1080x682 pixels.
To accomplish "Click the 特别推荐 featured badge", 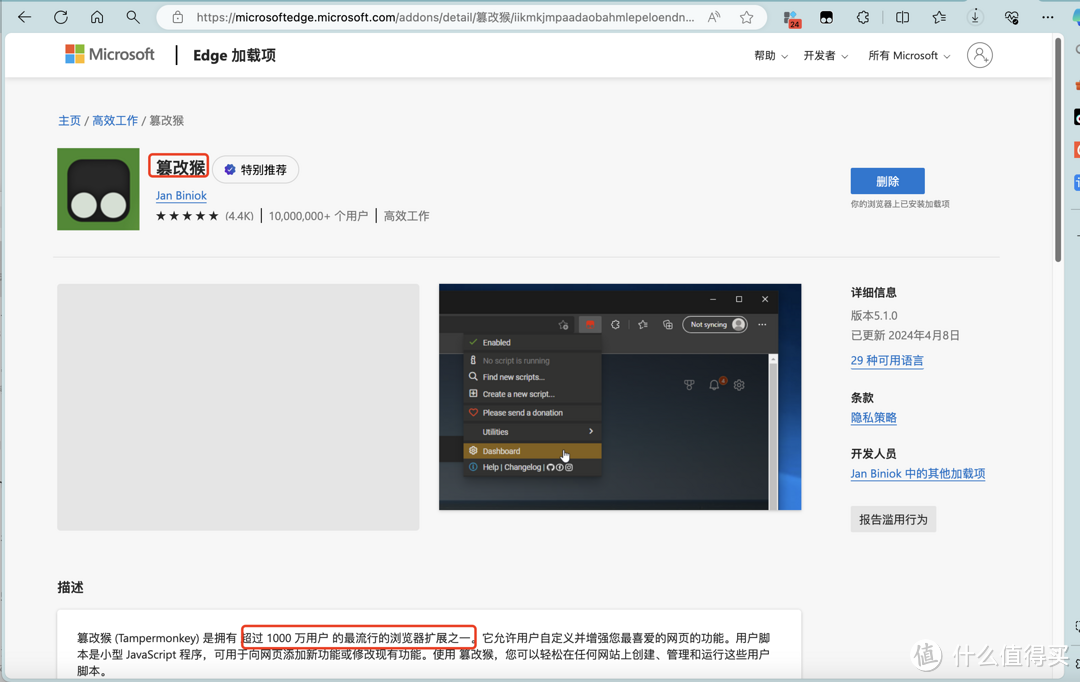I will click(x=256, y=169).
